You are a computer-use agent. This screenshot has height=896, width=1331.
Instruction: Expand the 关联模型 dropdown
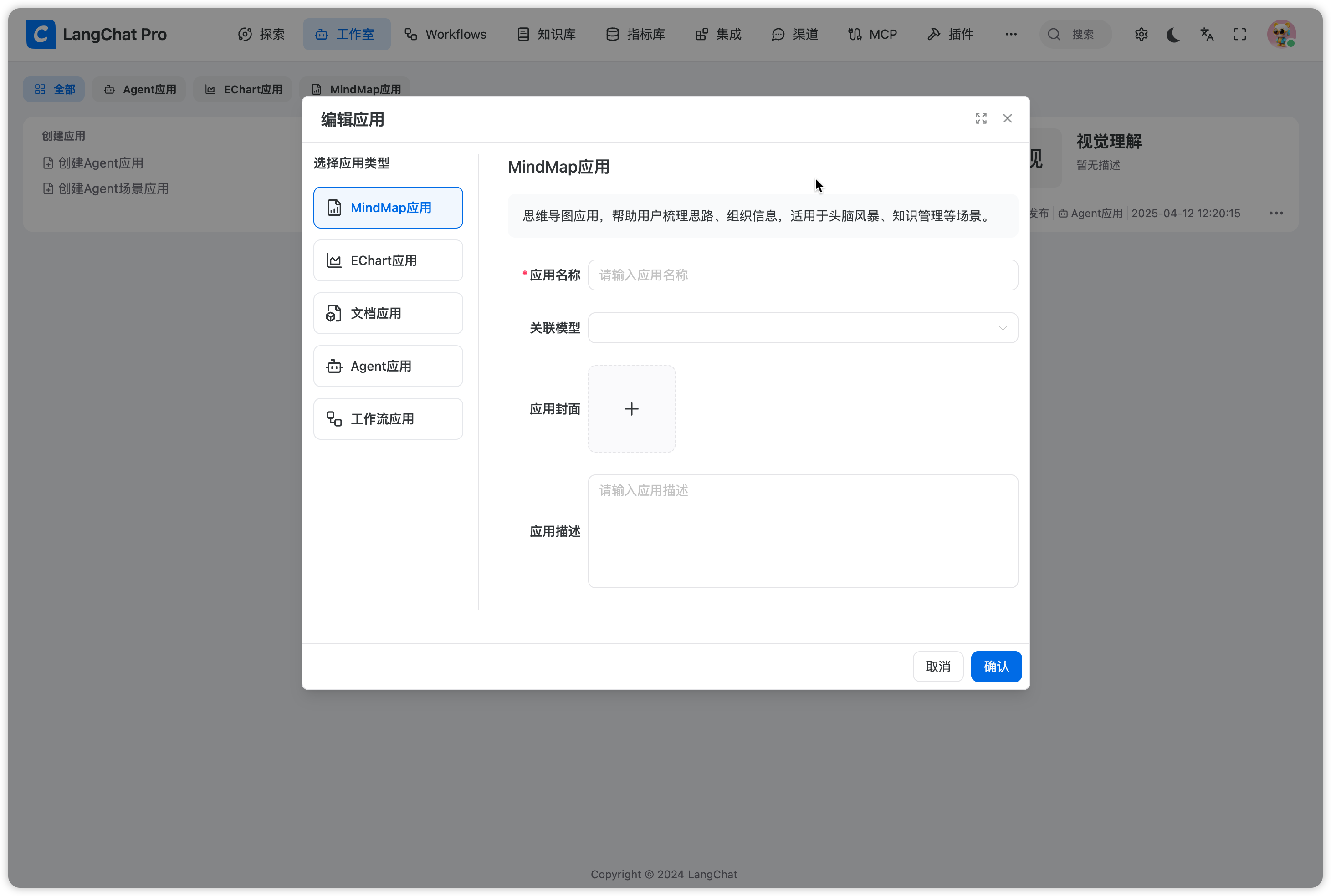point(803,328)
